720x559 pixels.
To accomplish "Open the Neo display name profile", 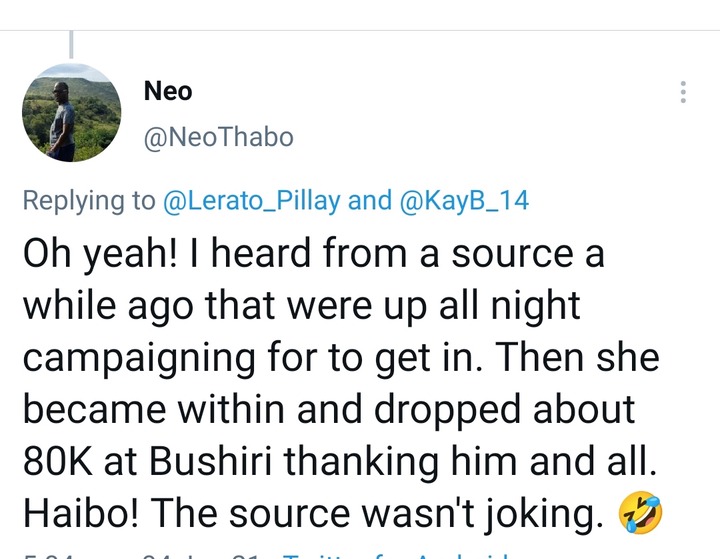I will 168,91.
